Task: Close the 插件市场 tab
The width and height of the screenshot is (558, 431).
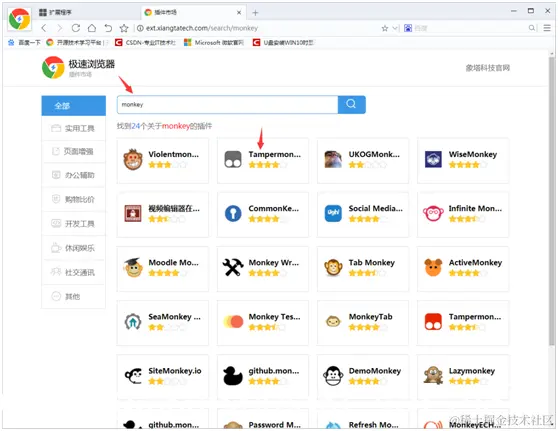Action: click(x=239, y=12)
